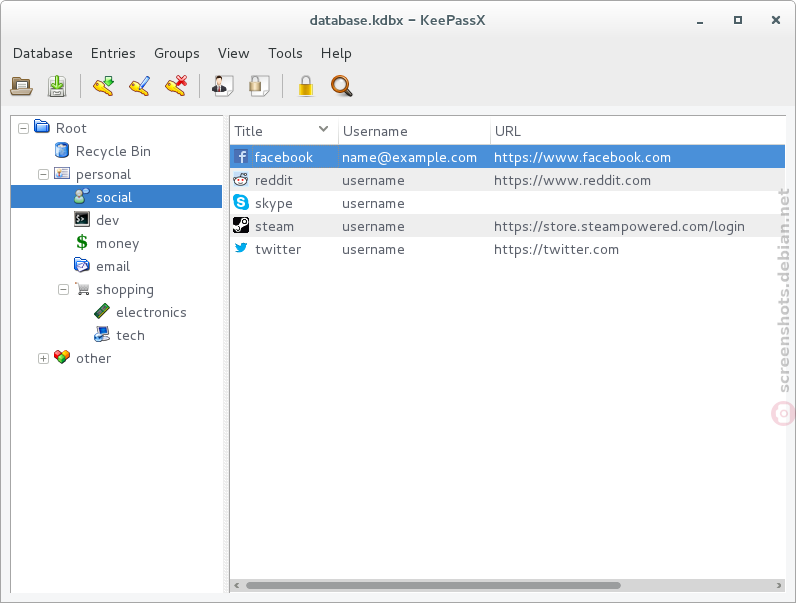Click the horizontal scrollbar thumb
The image size is (796, 603).
click(x=433, y=585)
